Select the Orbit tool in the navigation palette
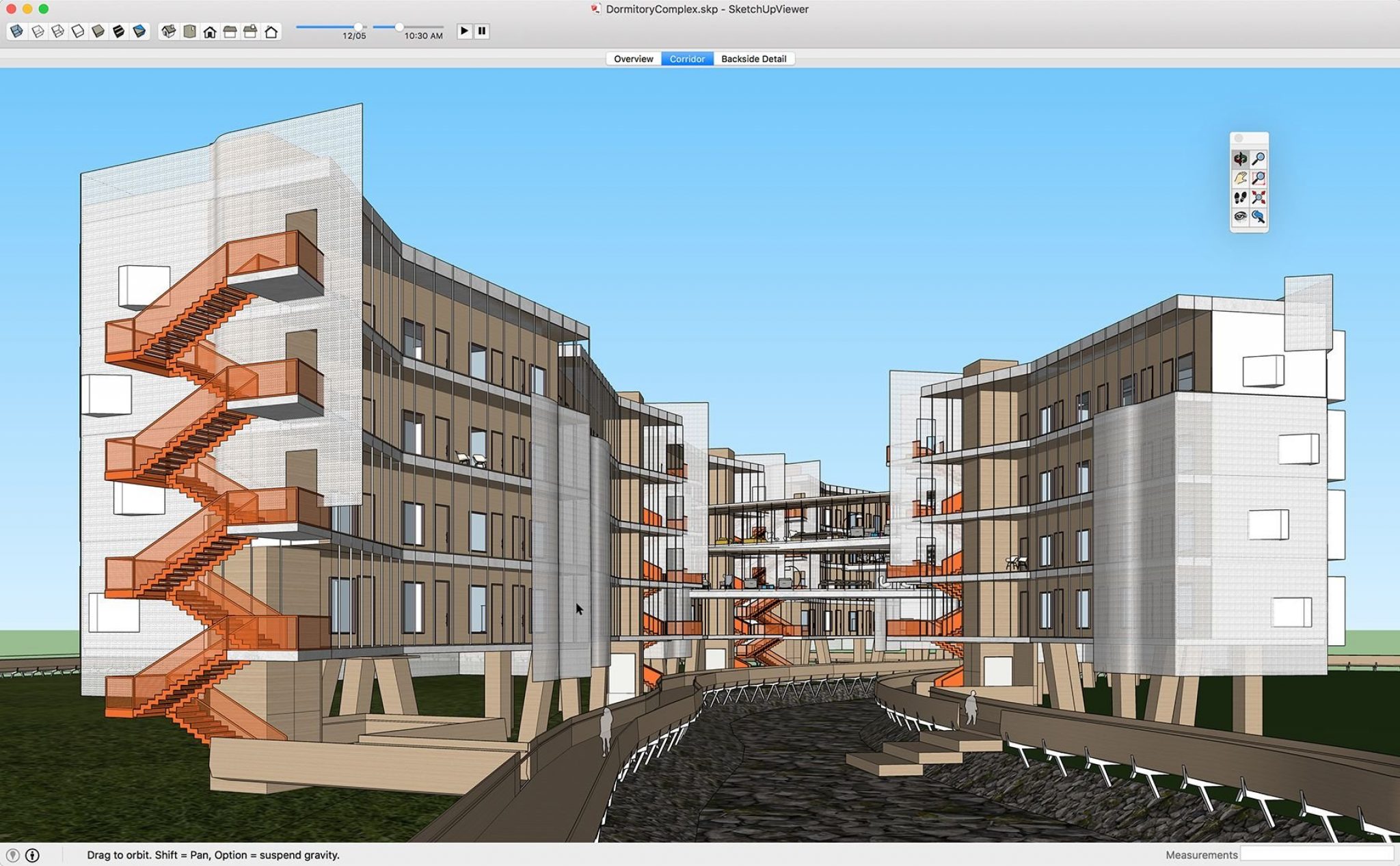Viewport: 1400px width, 866px height. (1241, 159)
